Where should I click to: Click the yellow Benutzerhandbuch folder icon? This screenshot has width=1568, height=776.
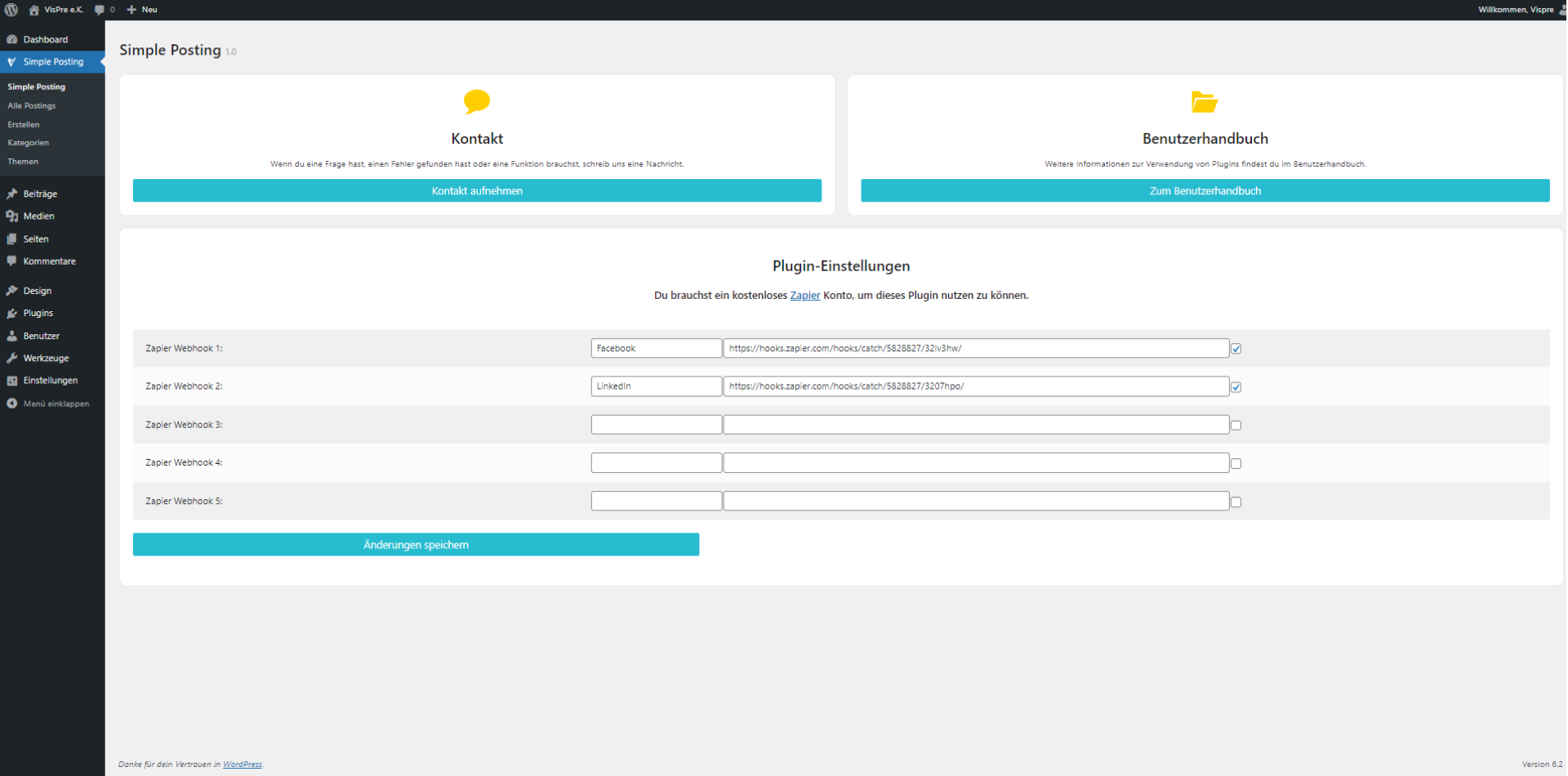(1205, 101)
